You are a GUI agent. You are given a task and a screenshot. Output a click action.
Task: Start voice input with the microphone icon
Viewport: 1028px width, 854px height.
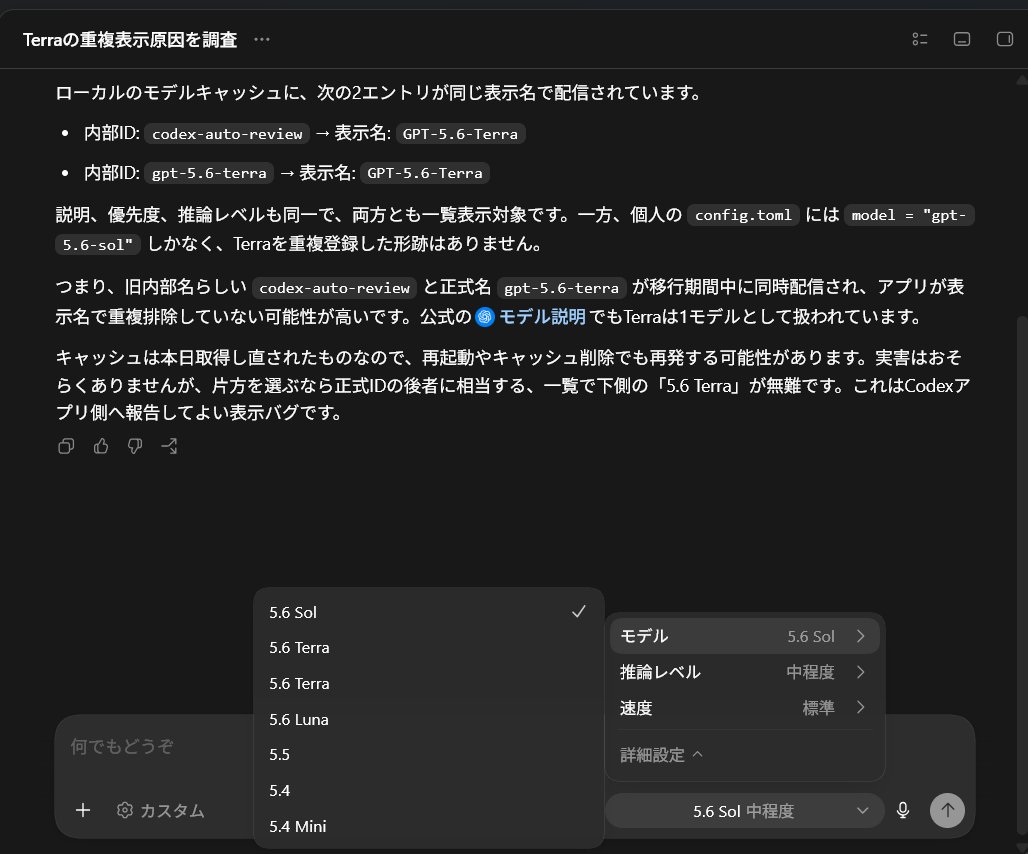pos(903,811)
